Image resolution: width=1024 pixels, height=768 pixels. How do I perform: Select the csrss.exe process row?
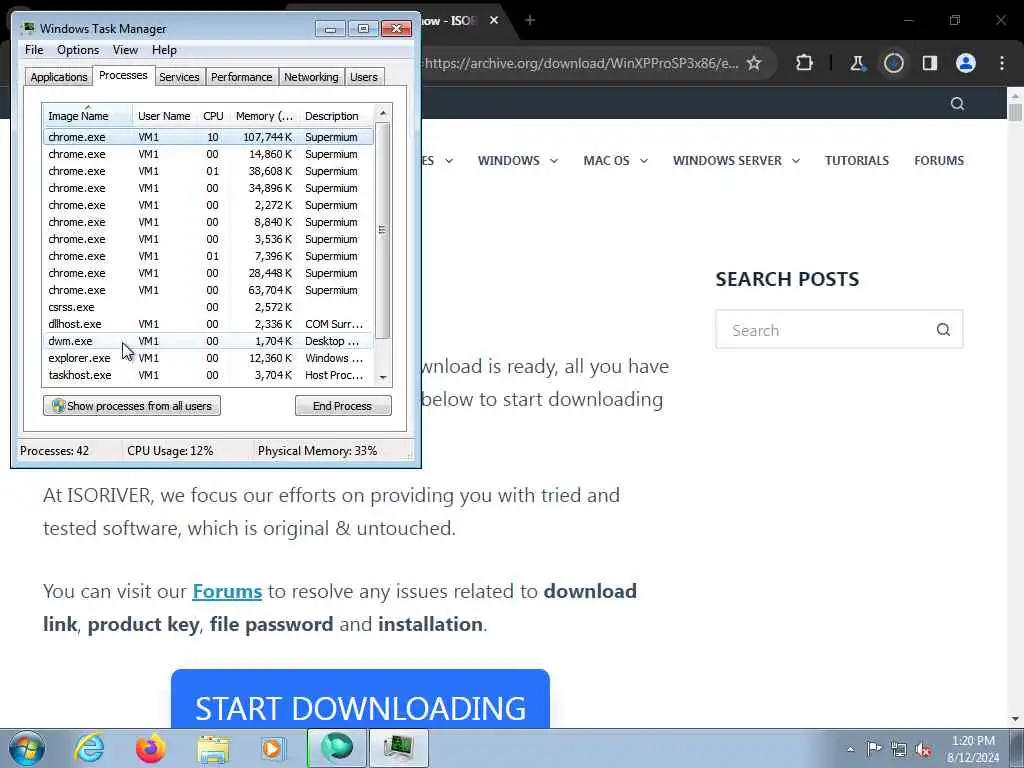click(208, 307)
